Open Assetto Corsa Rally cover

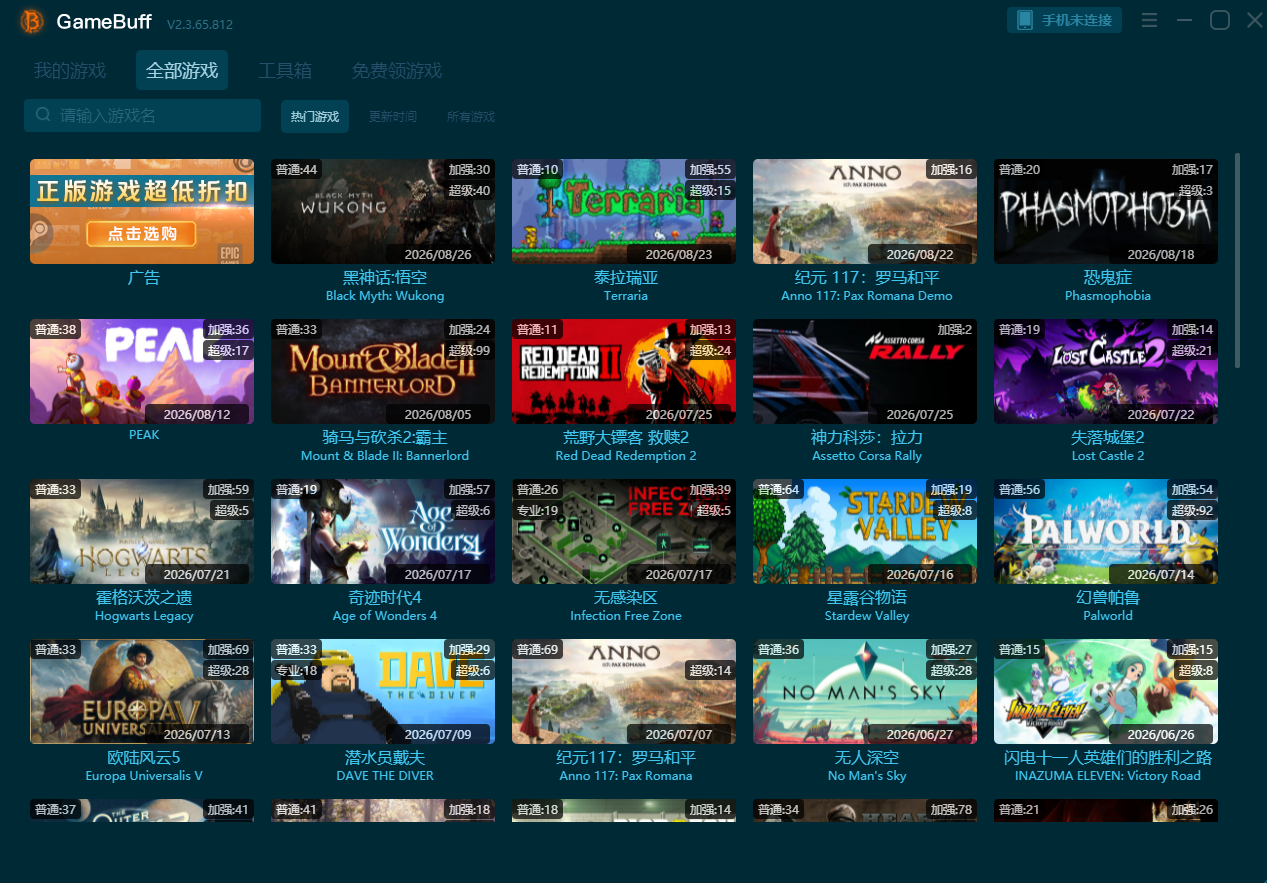[865, 371]
